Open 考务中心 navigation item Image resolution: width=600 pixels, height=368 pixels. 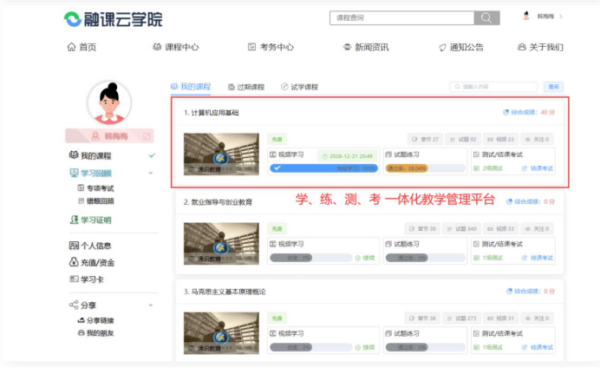click(x=271, y=47)
